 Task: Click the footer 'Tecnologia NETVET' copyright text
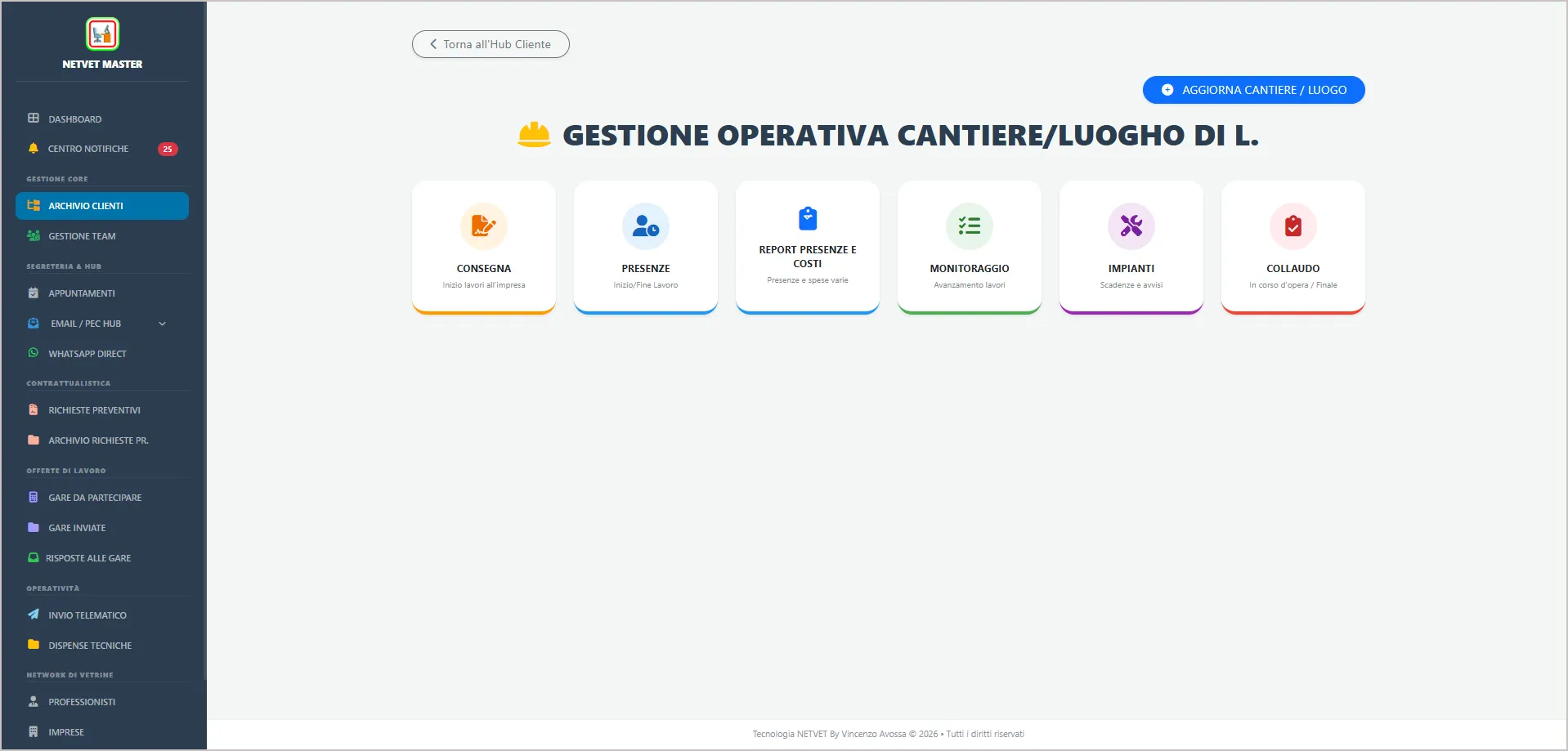click(x=888, y=734)
